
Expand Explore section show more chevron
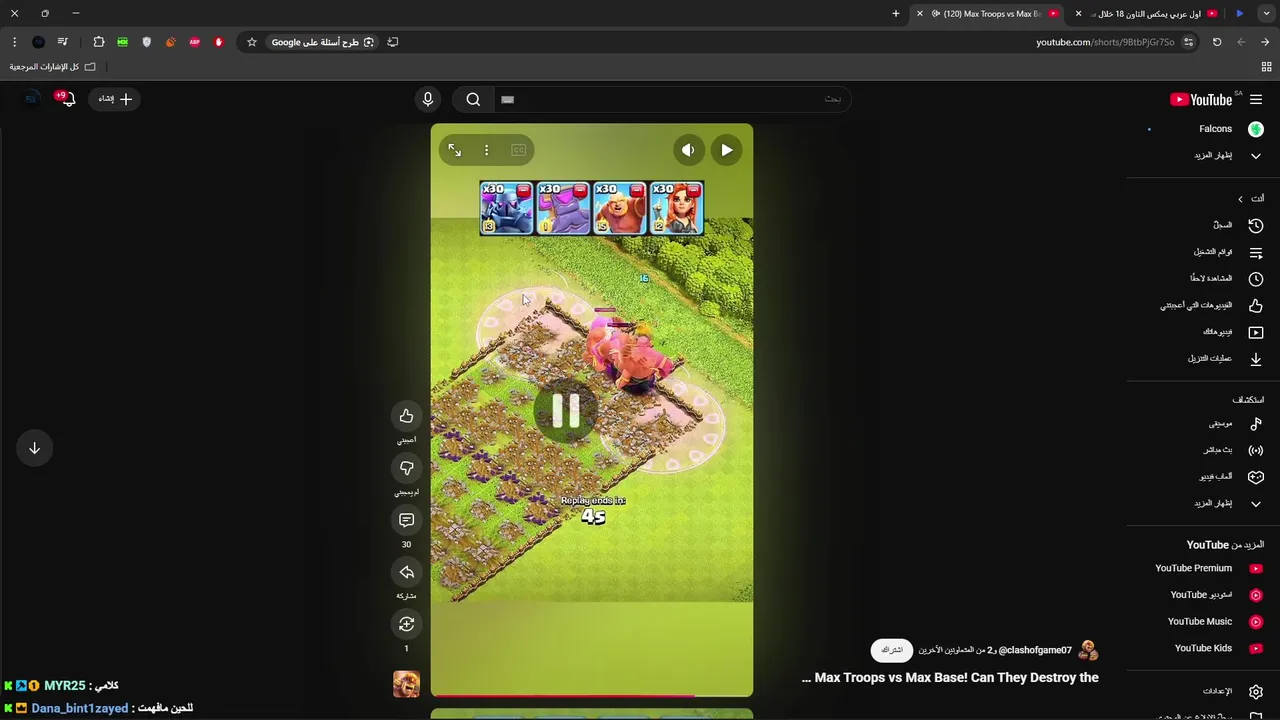pos(1256,504)
